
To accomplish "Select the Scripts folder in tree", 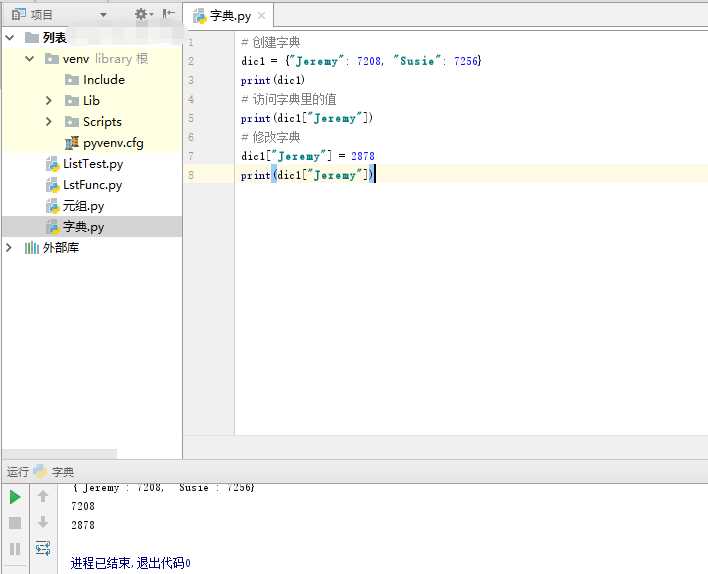I will pos(102,121).
